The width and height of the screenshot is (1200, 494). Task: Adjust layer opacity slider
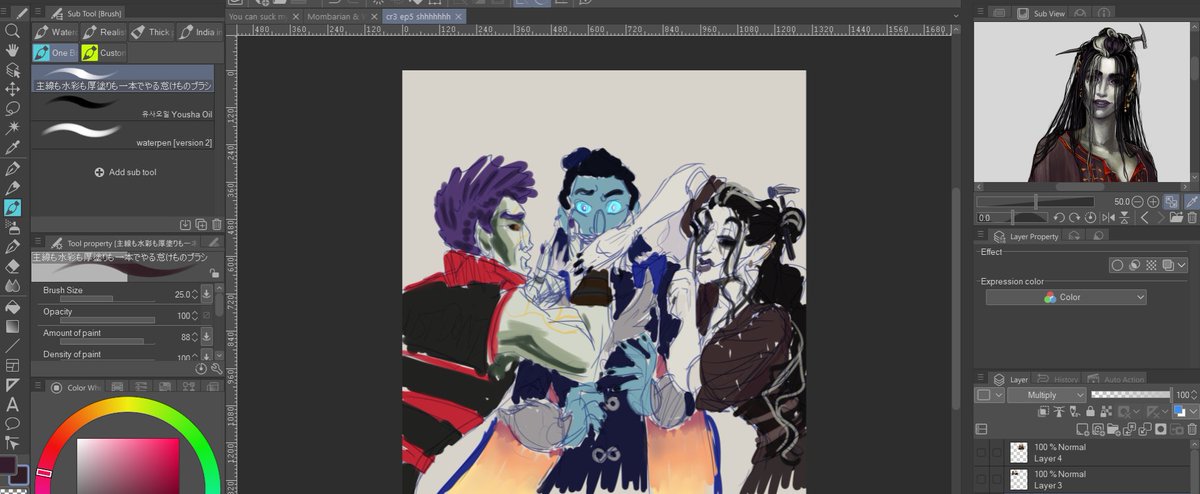click(x=1131, y=395)
